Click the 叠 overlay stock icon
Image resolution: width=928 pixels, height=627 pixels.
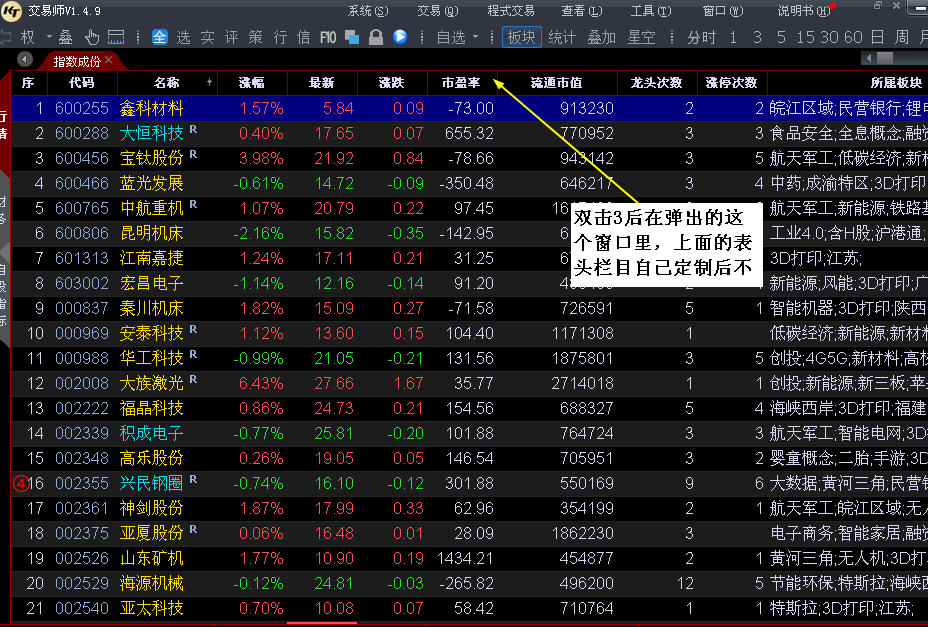[x=65, y=37]
